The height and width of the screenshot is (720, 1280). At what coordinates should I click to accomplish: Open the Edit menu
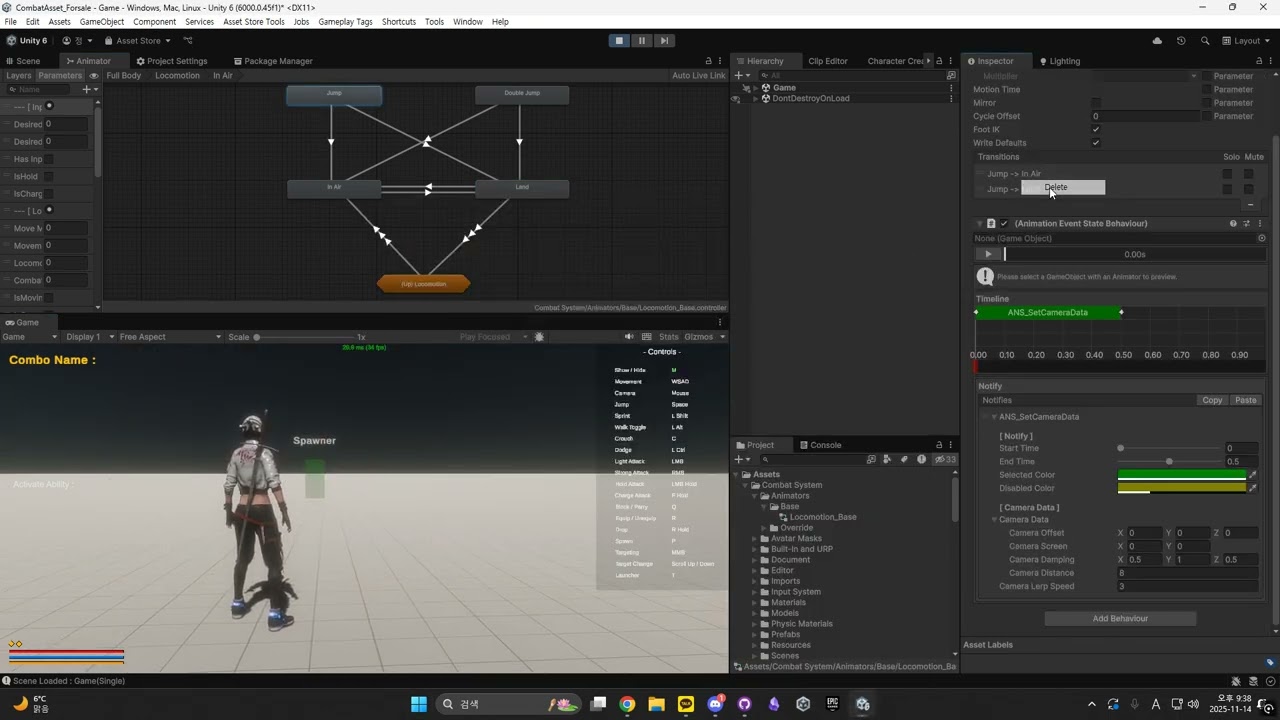(33, 21)
